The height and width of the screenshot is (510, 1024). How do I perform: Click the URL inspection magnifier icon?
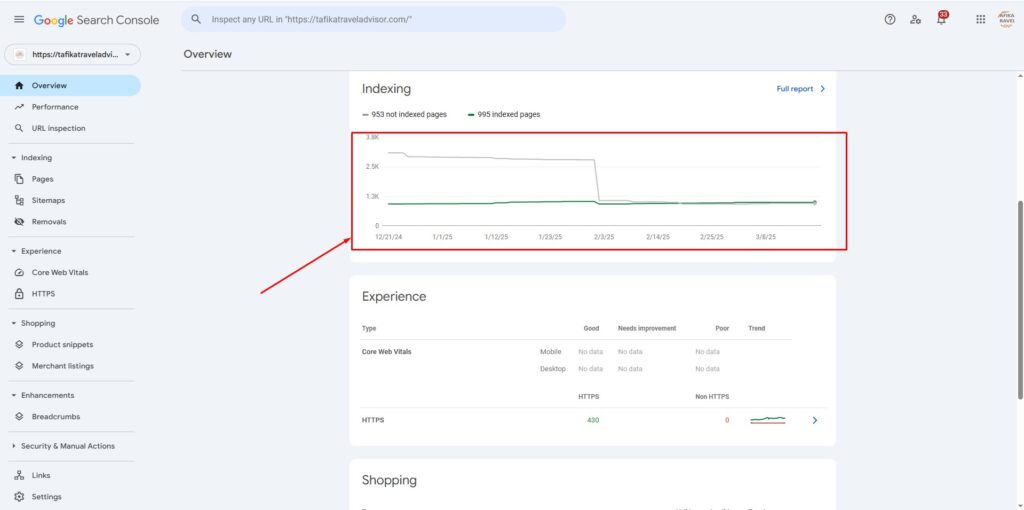[x=19, y=129]
